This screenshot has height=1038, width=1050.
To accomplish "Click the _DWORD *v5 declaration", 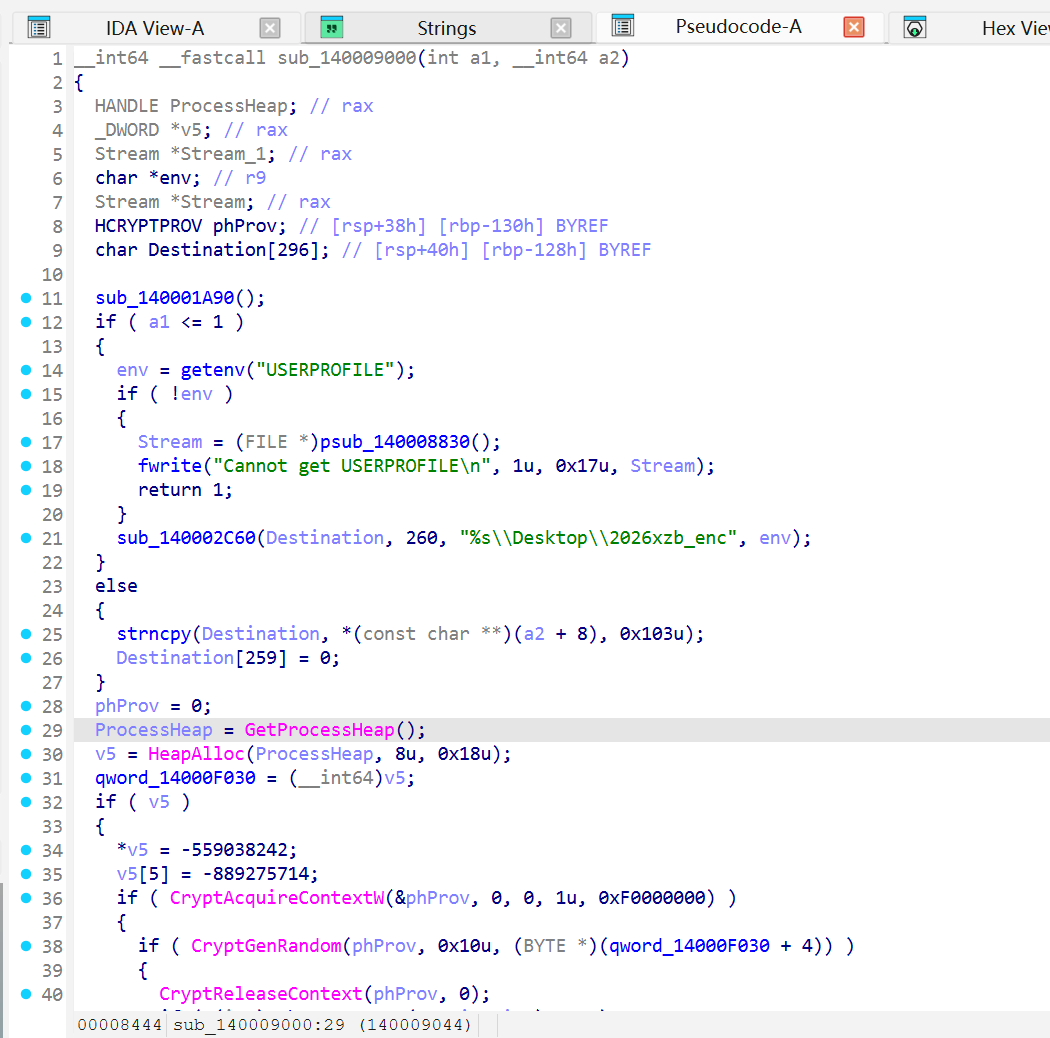I will pos(153,130).
